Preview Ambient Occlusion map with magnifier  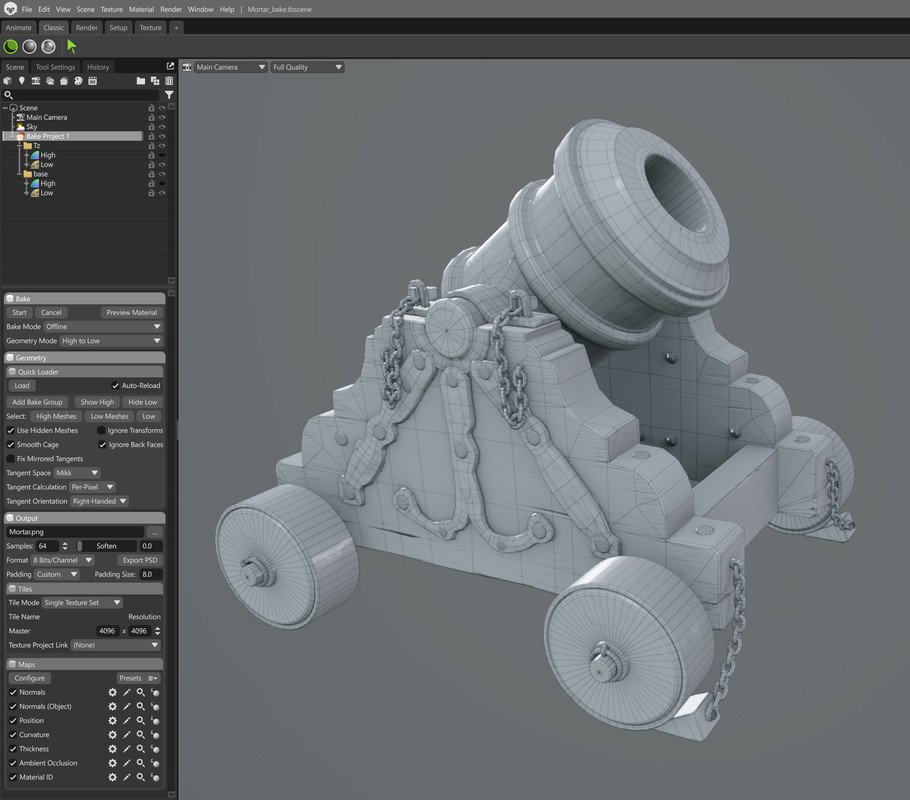140,763
